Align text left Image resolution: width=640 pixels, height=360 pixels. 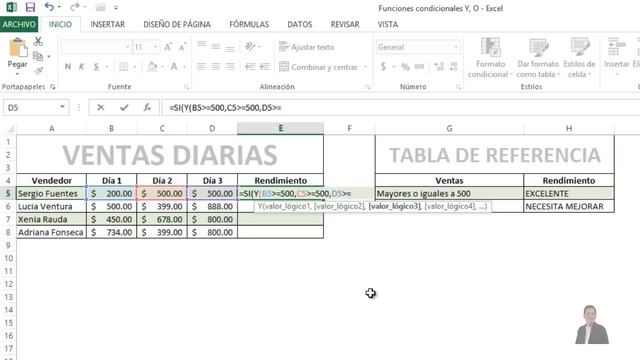(x=202, y=66)
